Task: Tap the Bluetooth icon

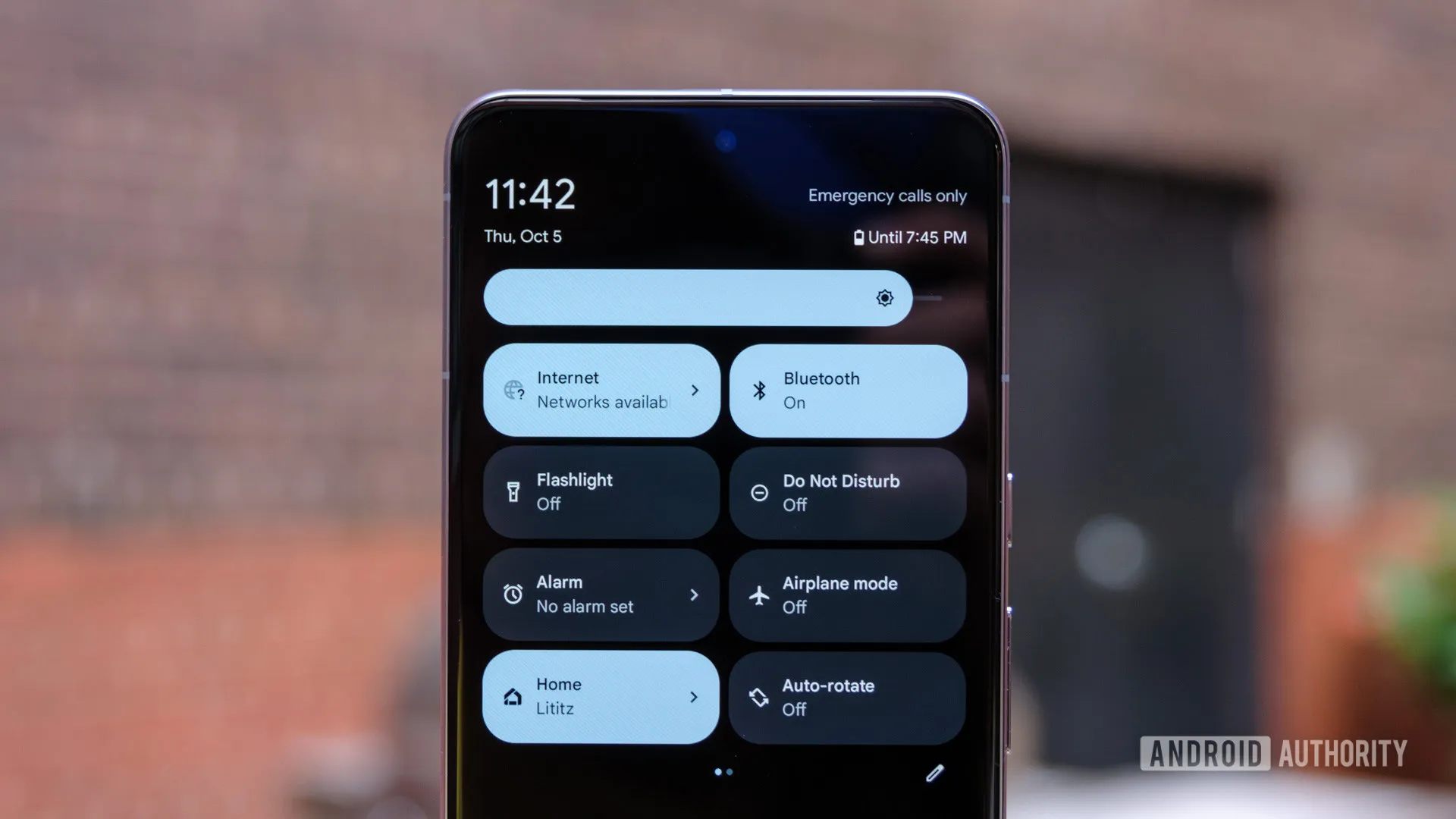Action: [x=760, y=390]
